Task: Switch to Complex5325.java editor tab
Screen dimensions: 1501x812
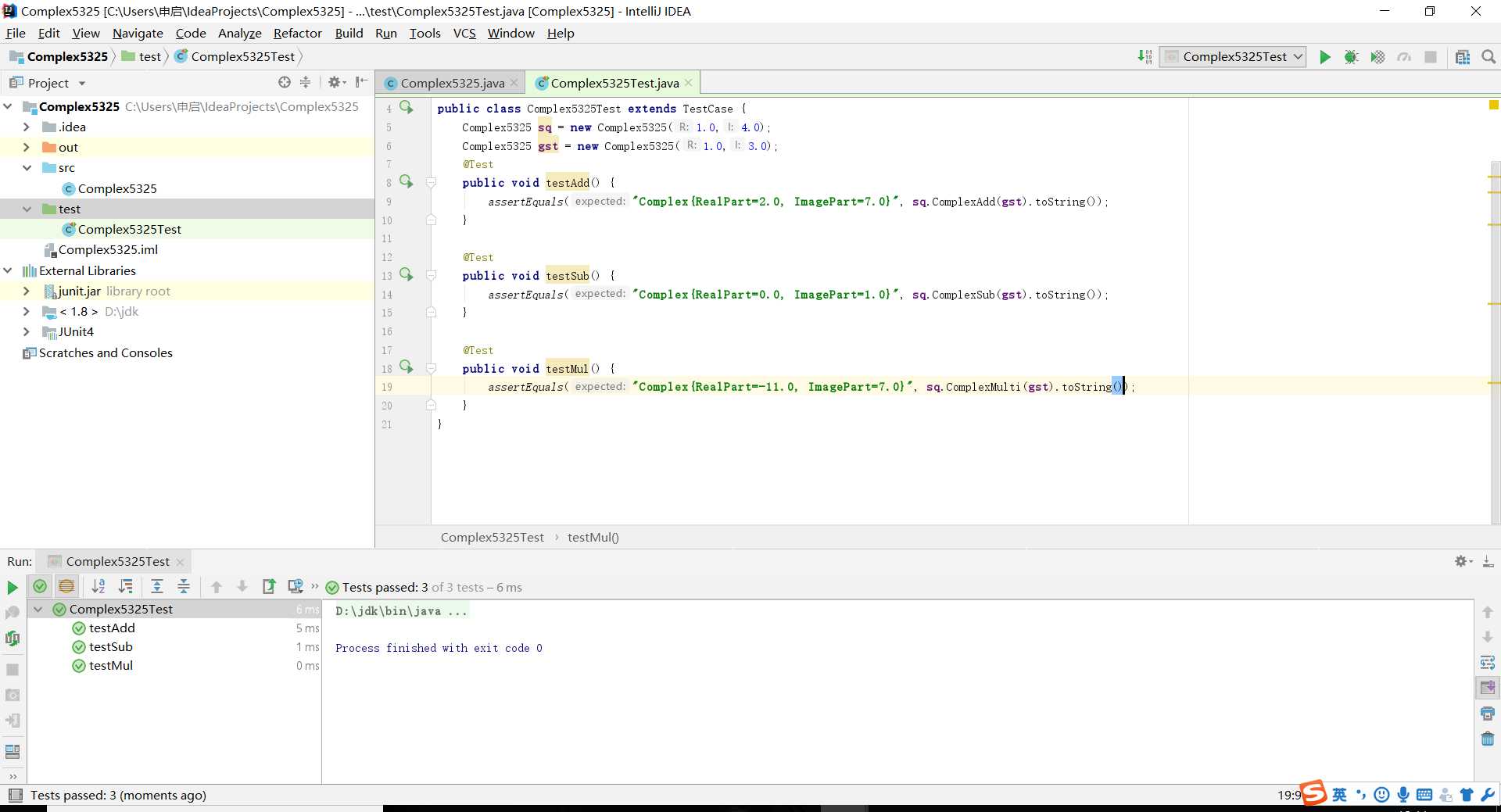Action: [x=452, y=83]
